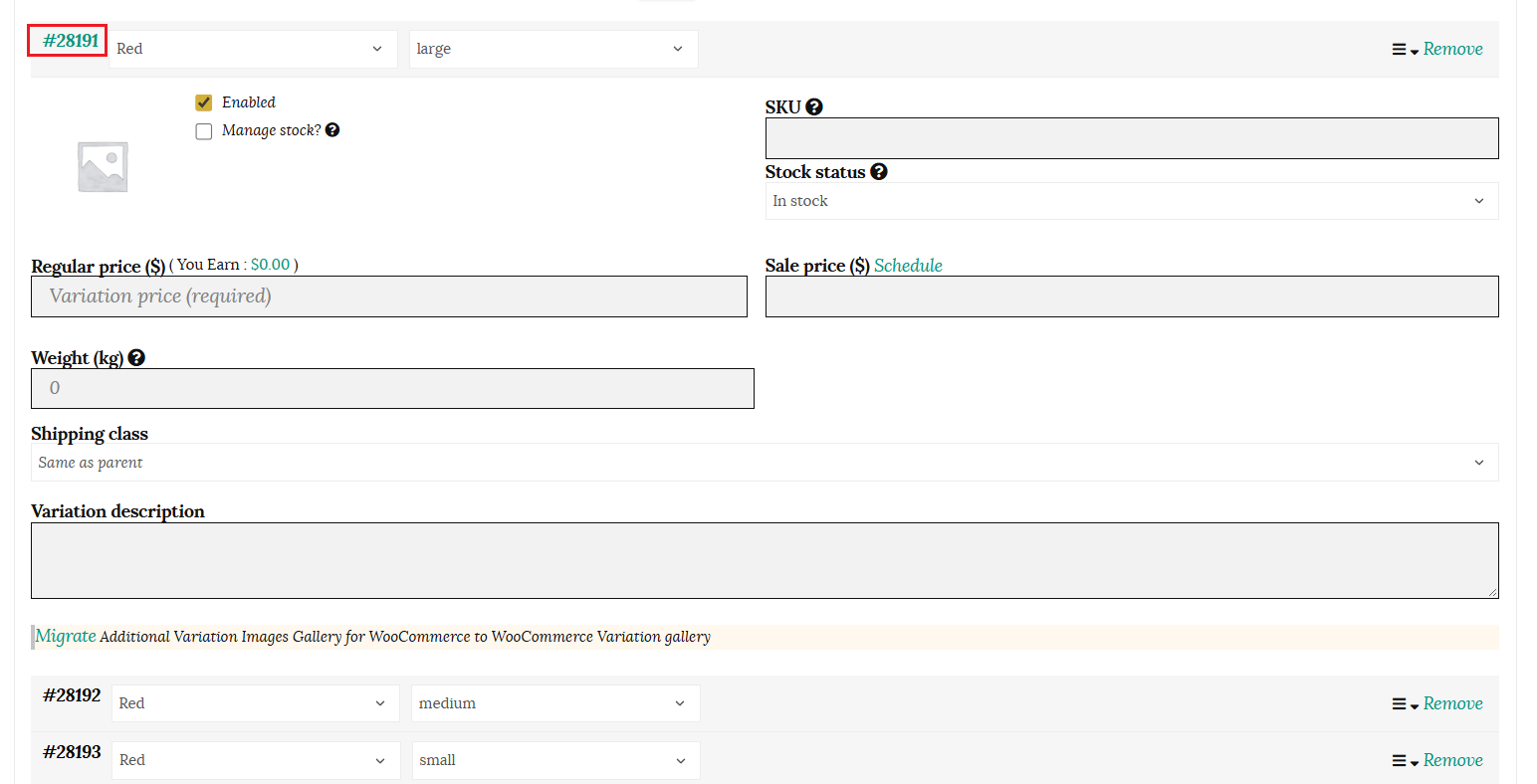Click the #28192 variation ID heading
The height and width of the screenshot is (784, 1537).
click(72, 695)
